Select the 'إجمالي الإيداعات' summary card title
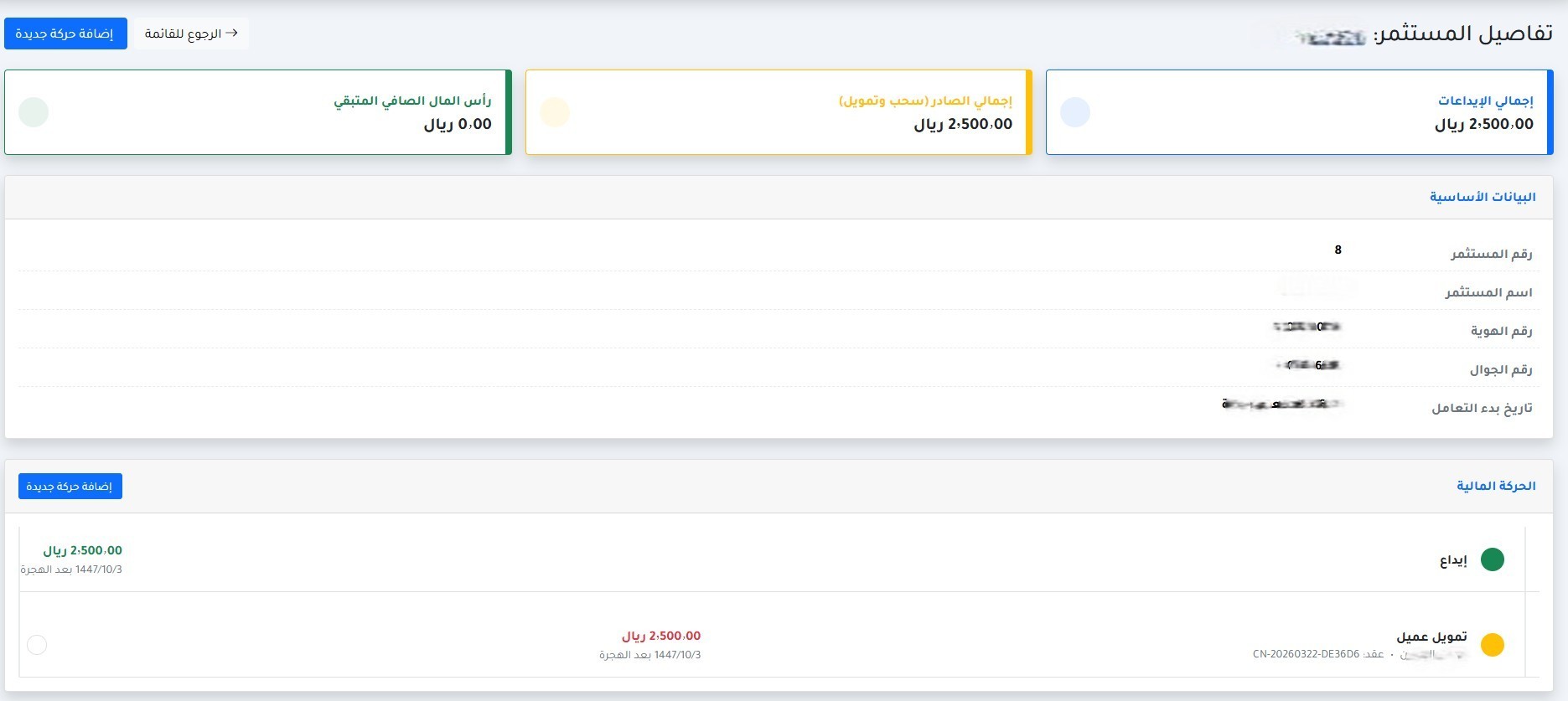Image resolution: width=1568 pixels, height=701 pixels. pos(1485,101)
